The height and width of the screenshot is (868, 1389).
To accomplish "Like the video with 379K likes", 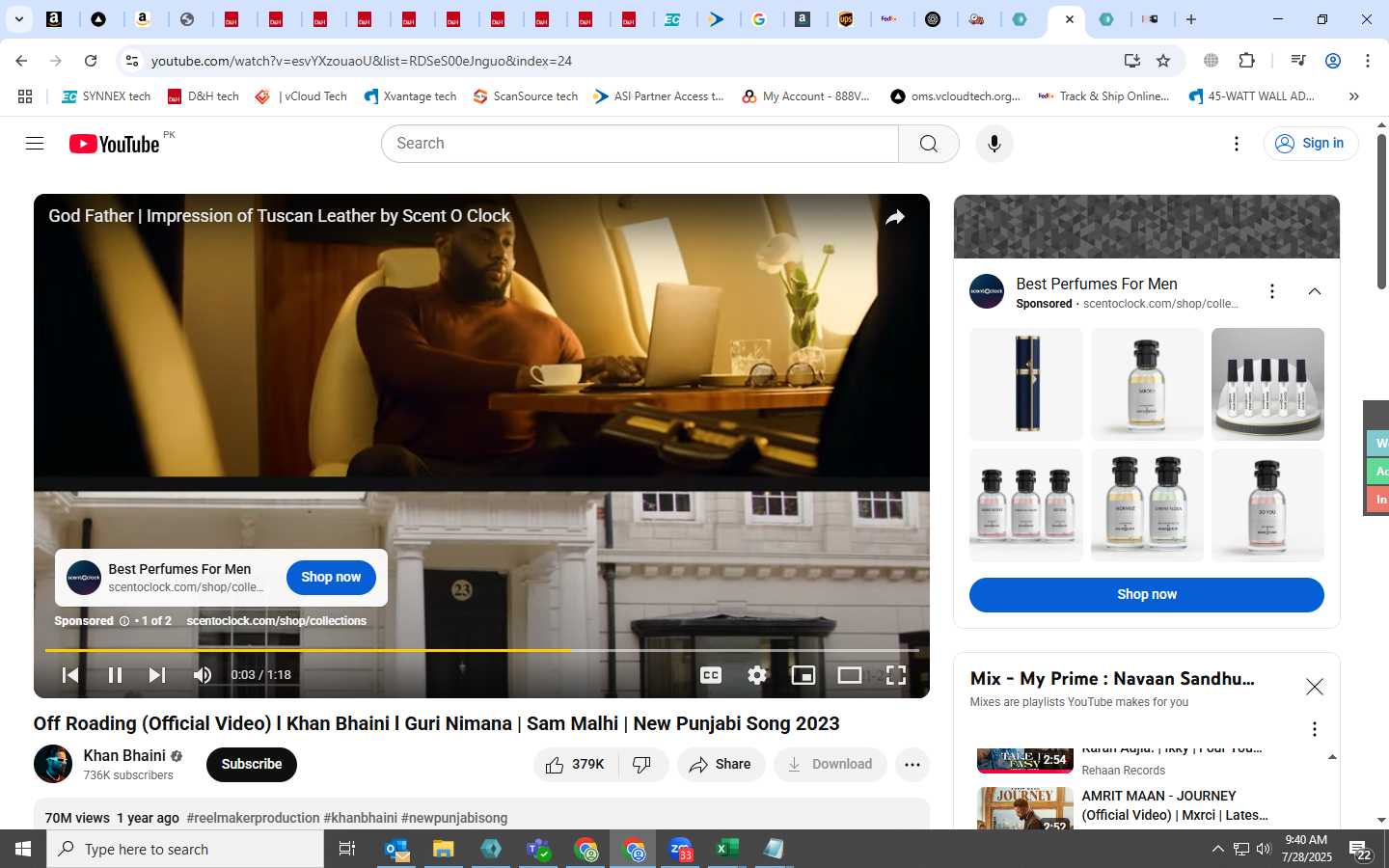I will (575, 765).
